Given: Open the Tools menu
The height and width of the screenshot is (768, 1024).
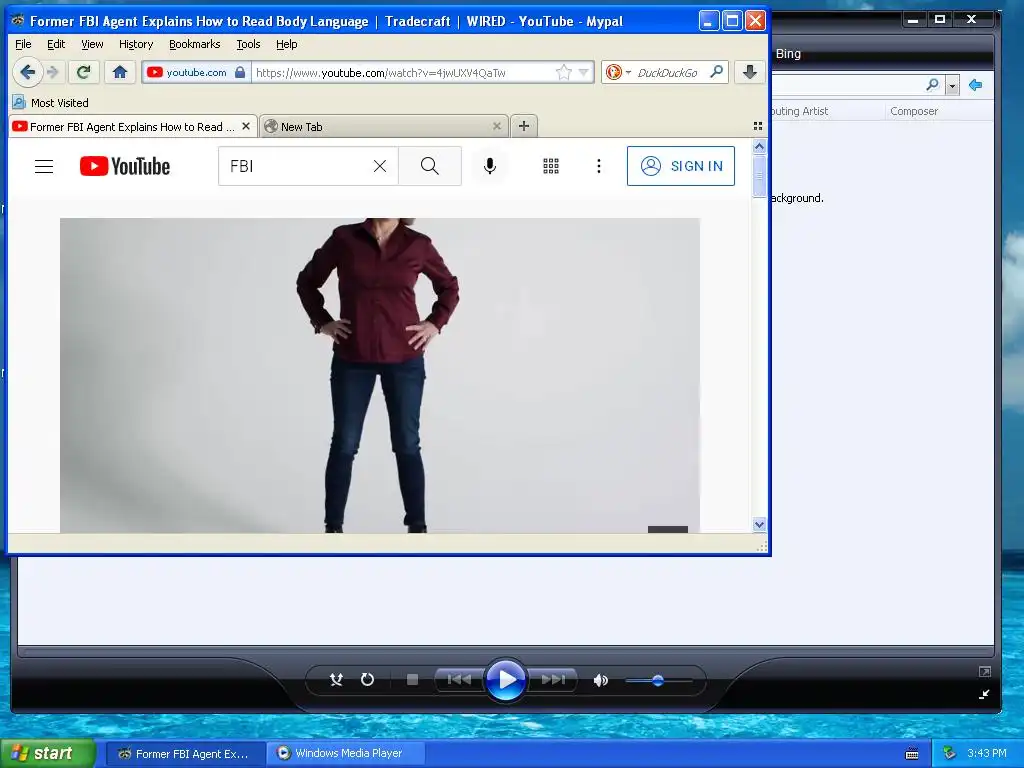Looking at the screenshot, I should [x=248, y=44].
